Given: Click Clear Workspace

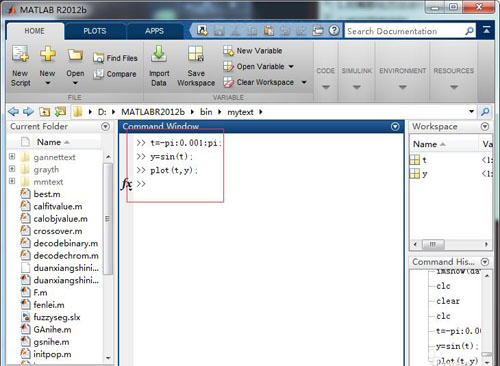Looking at the screenshot, I should coord(259,82).
